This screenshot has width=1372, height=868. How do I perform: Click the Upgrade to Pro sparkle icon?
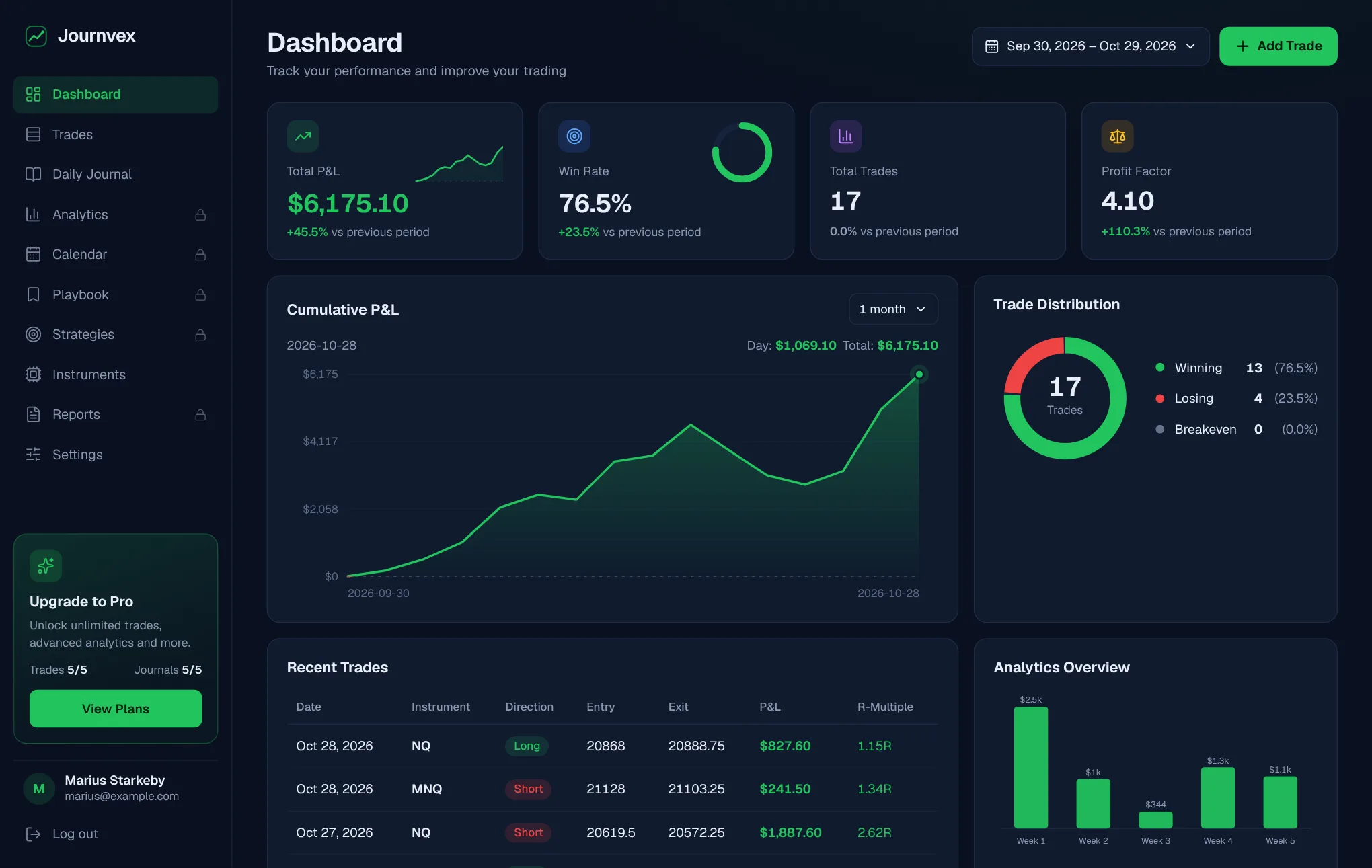[46, 566]
